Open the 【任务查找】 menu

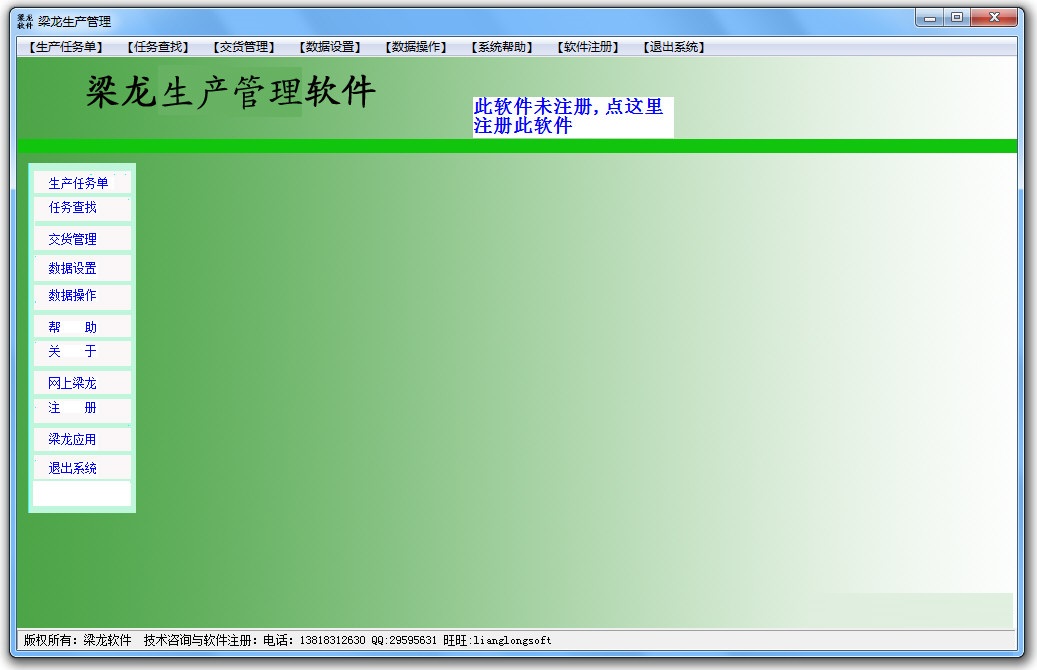(x=158, y=47)
